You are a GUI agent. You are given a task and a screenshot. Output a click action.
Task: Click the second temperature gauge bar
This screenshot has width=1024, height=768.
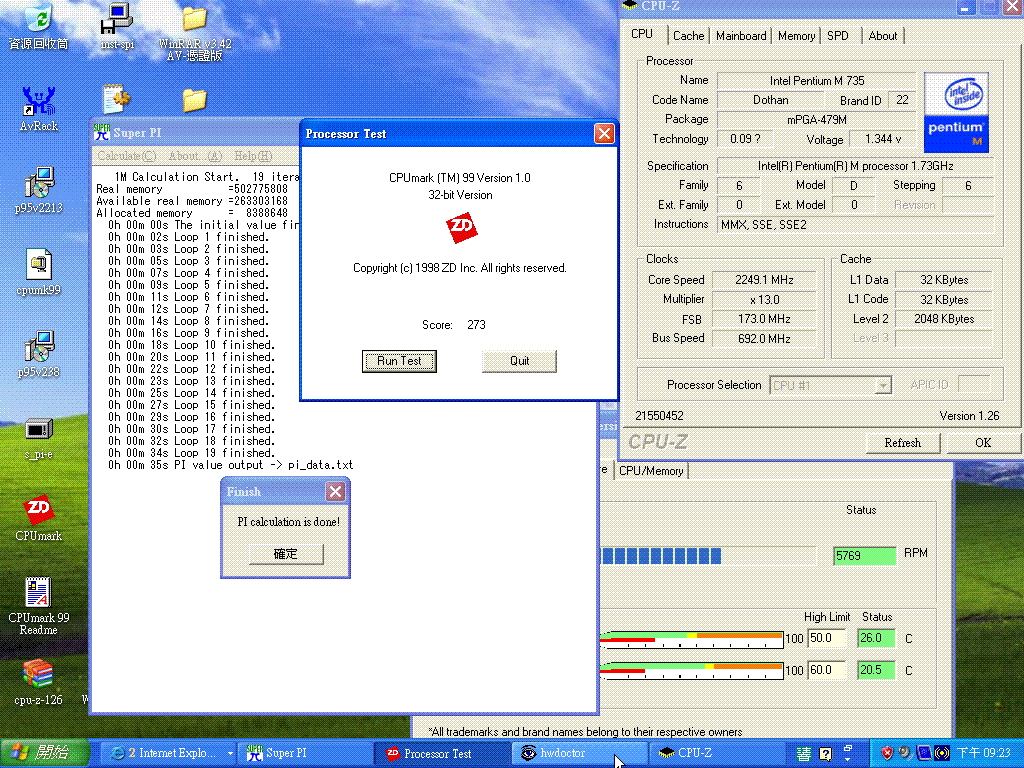click(691, 671)
